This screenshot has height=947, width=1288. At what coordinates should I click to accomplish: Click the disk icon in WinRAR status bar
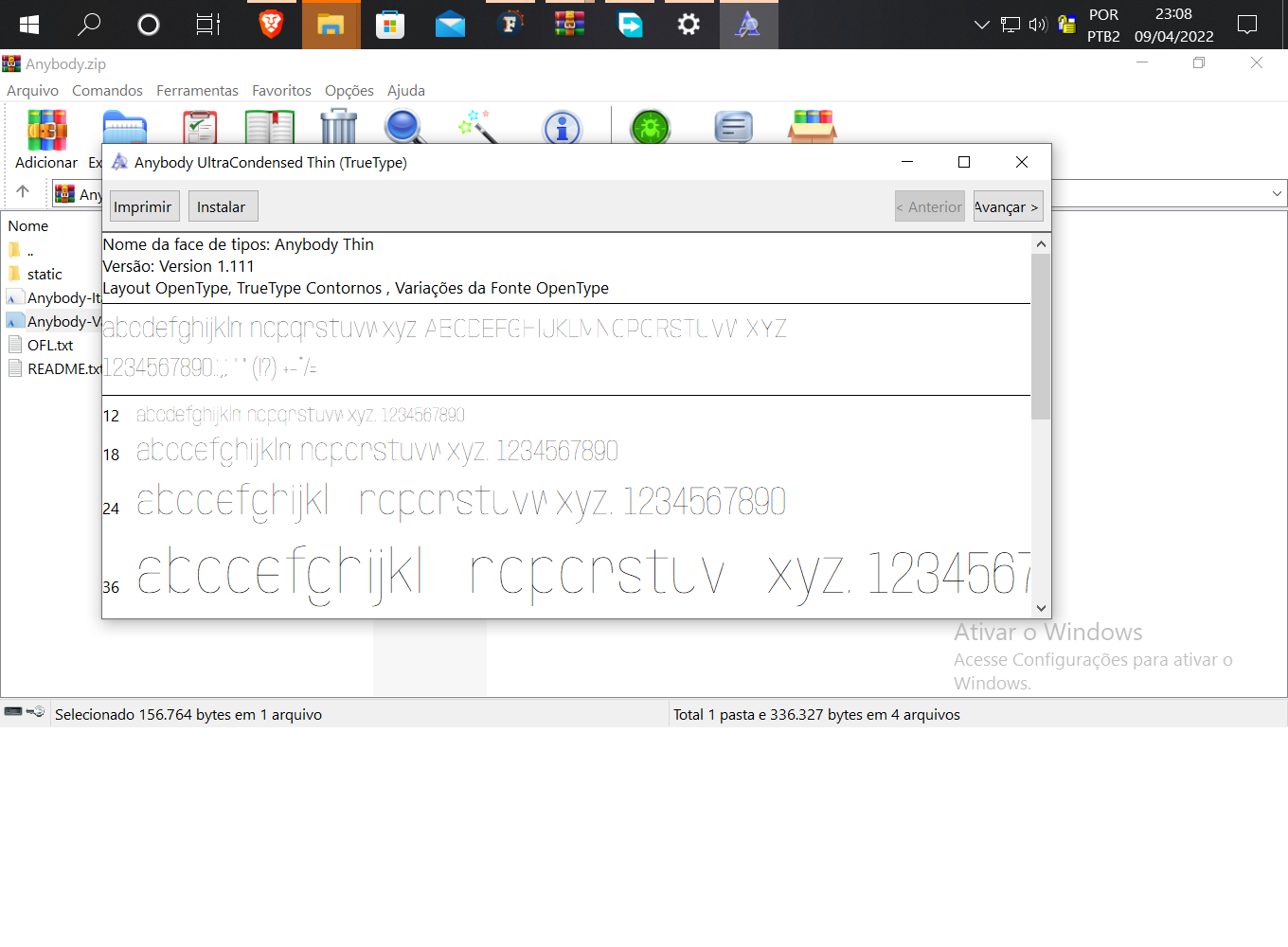pos(13,711)
